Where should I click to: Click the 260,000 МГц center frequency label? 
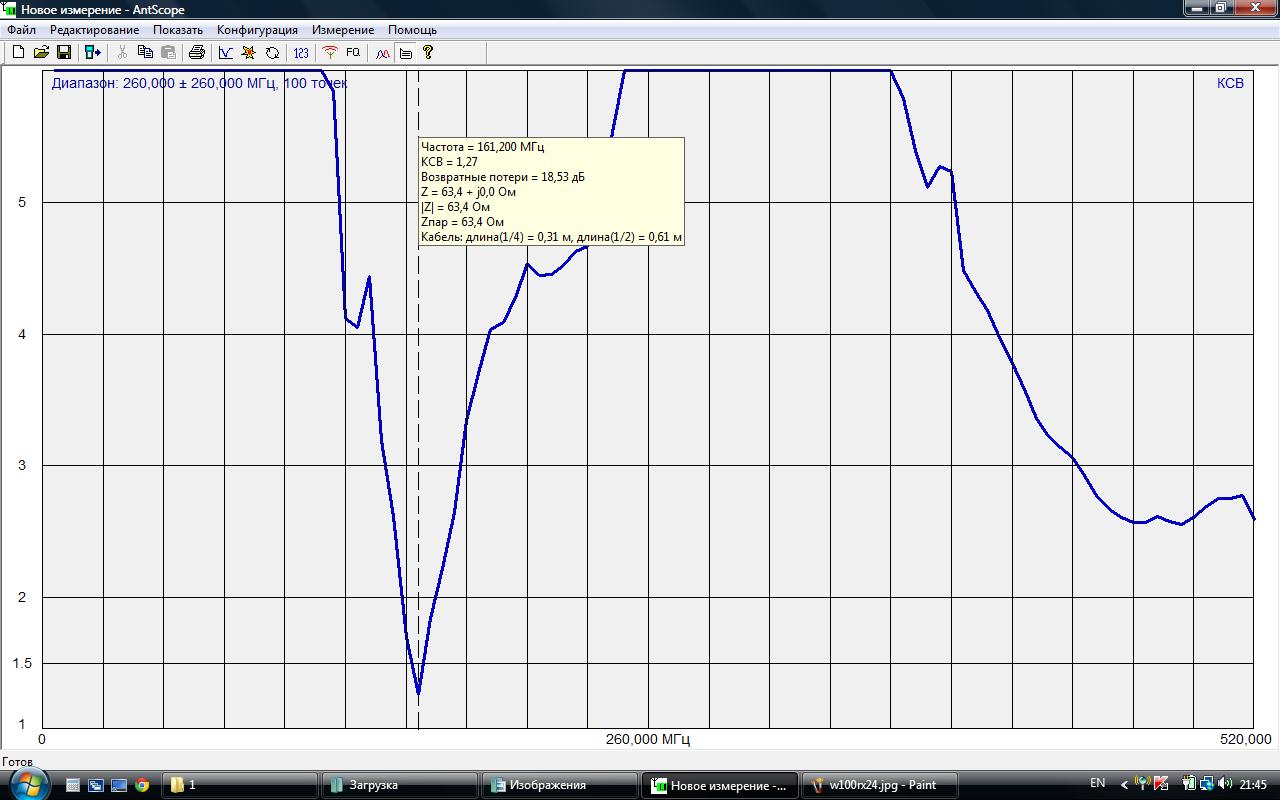point(648,740)
